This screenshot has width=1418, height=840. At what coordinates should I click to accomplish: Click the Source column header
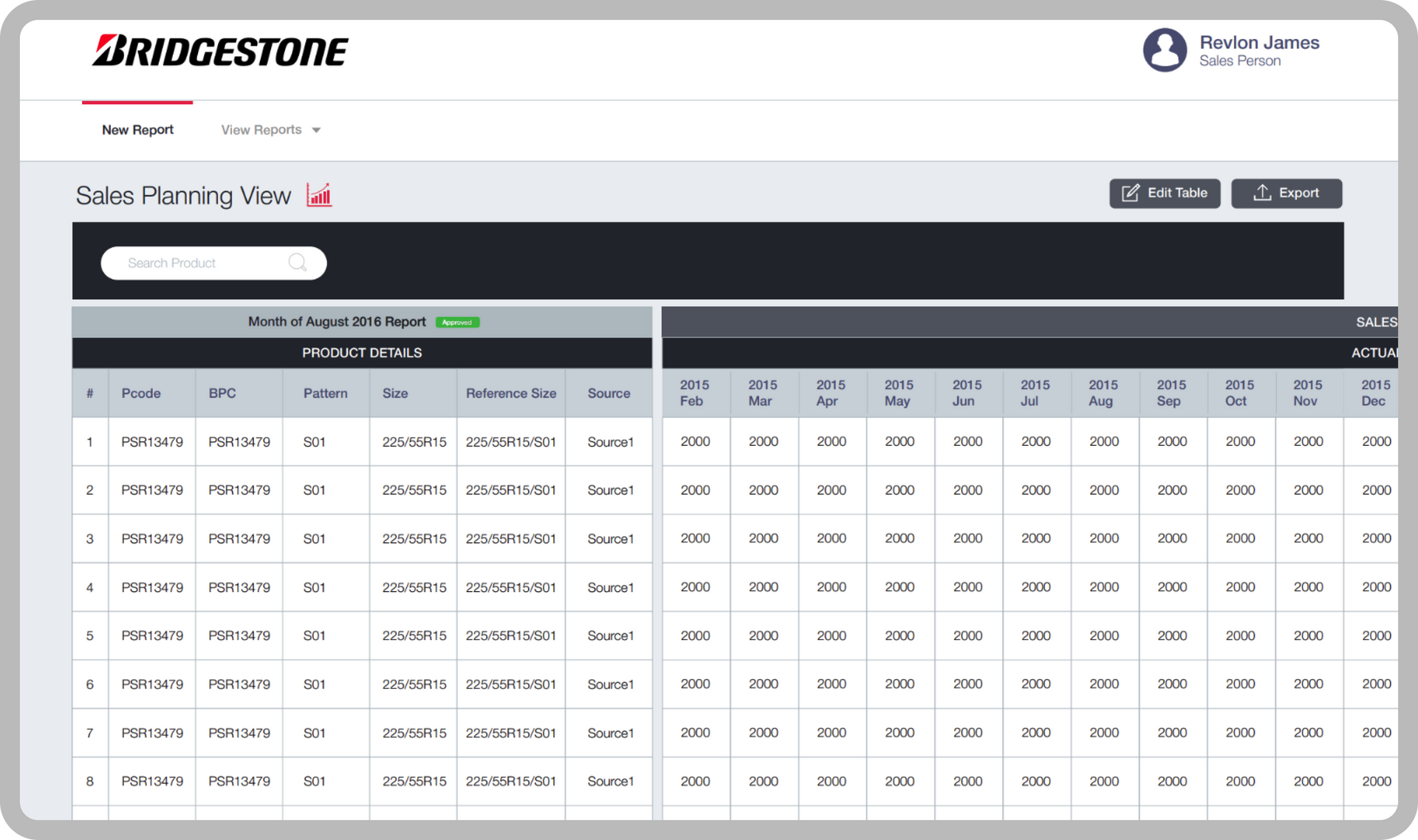[609, 393]
